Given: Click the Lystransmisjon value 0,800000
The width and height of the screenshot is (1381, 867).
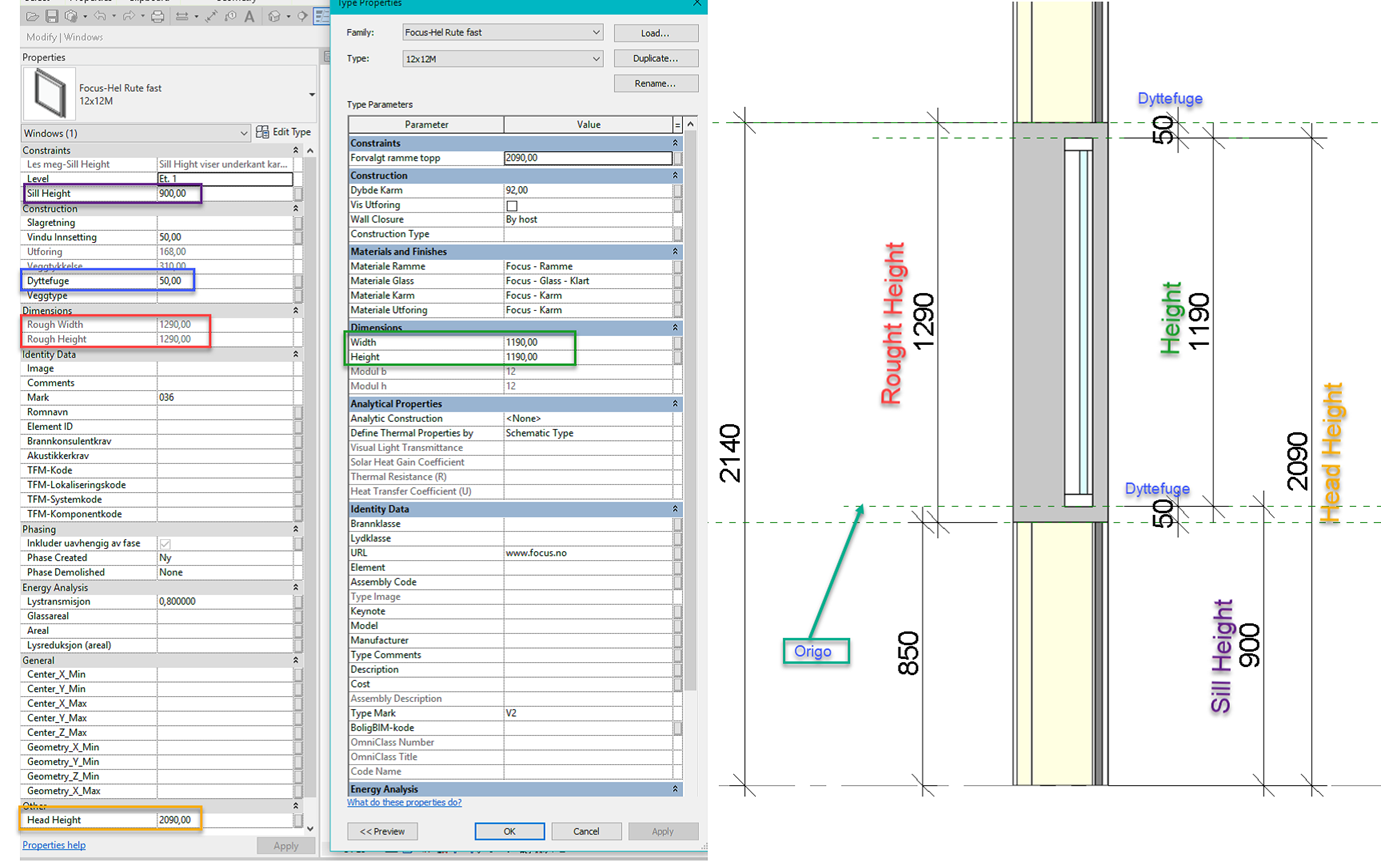Looking at the screenshot, I should (x=224, y=602).
